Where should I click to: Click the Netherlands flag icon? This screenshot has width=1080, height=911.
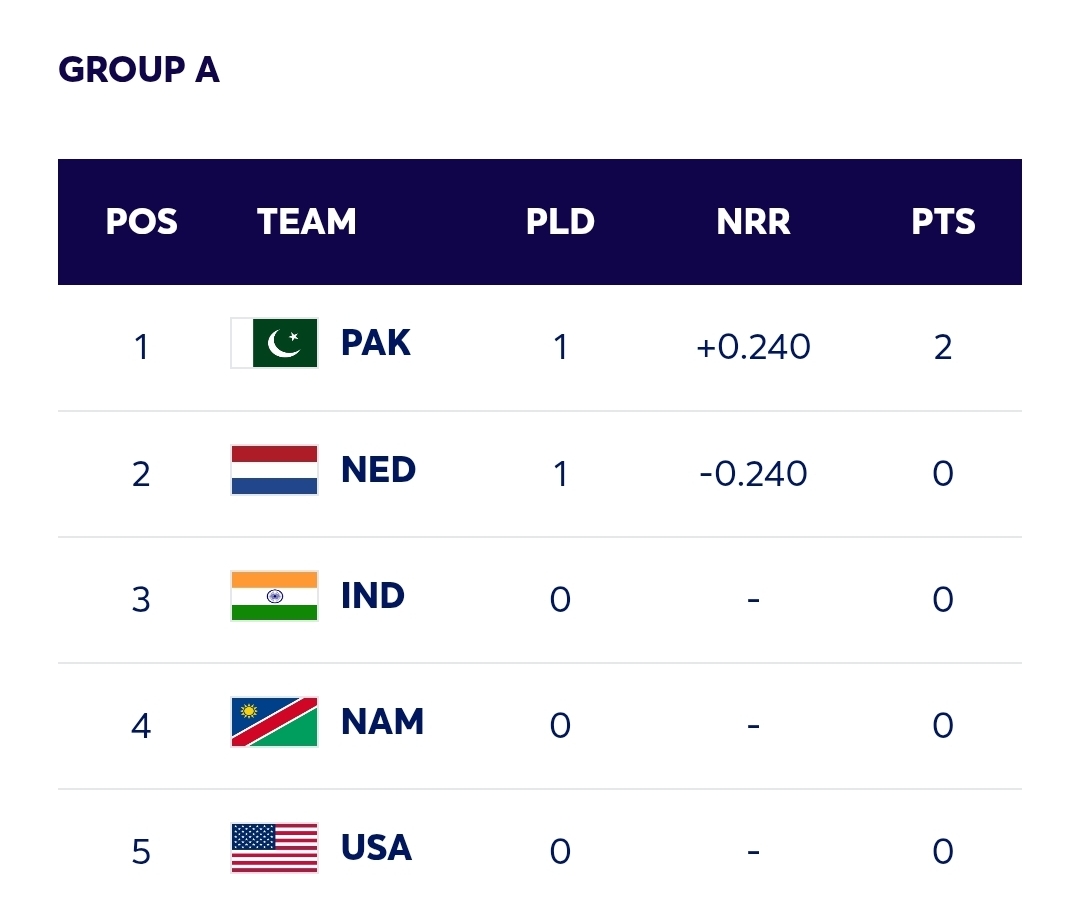pyautogui.click(x=274, y=470)
